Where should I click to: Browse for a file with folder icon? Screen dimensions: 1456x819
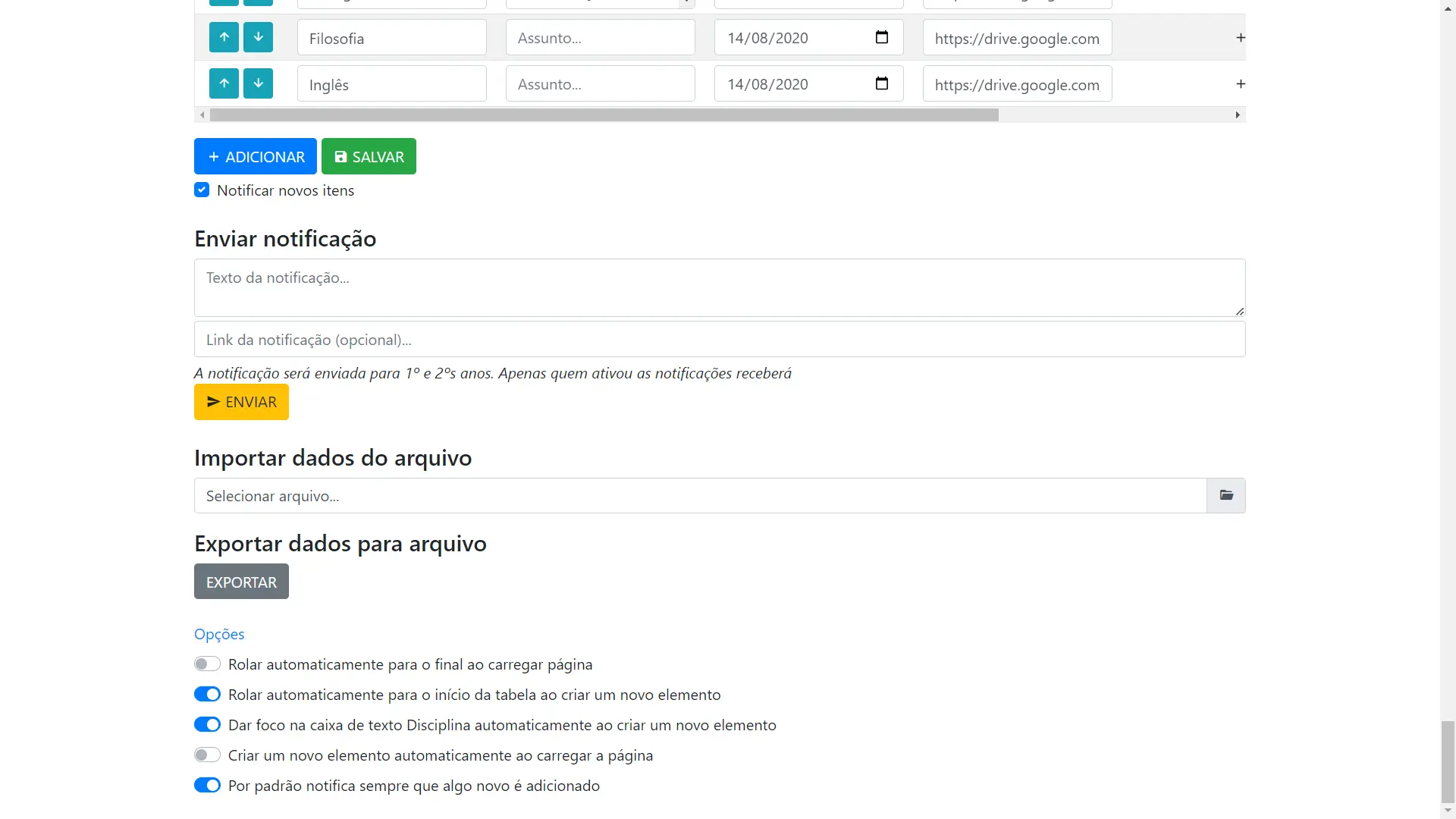[x=1226, y=495]
